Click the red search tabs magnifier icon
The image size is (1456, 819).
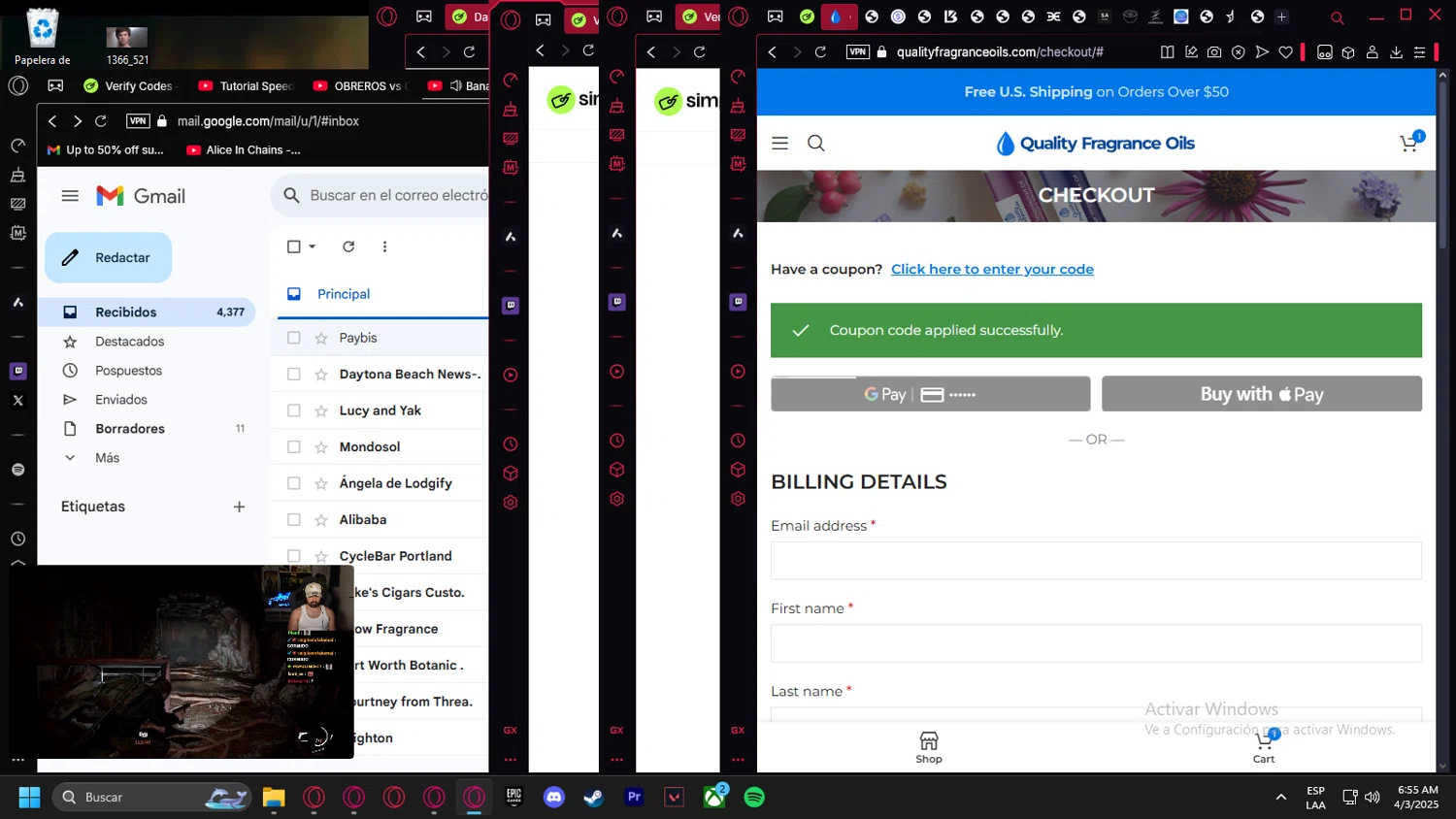click(1337, 17)
